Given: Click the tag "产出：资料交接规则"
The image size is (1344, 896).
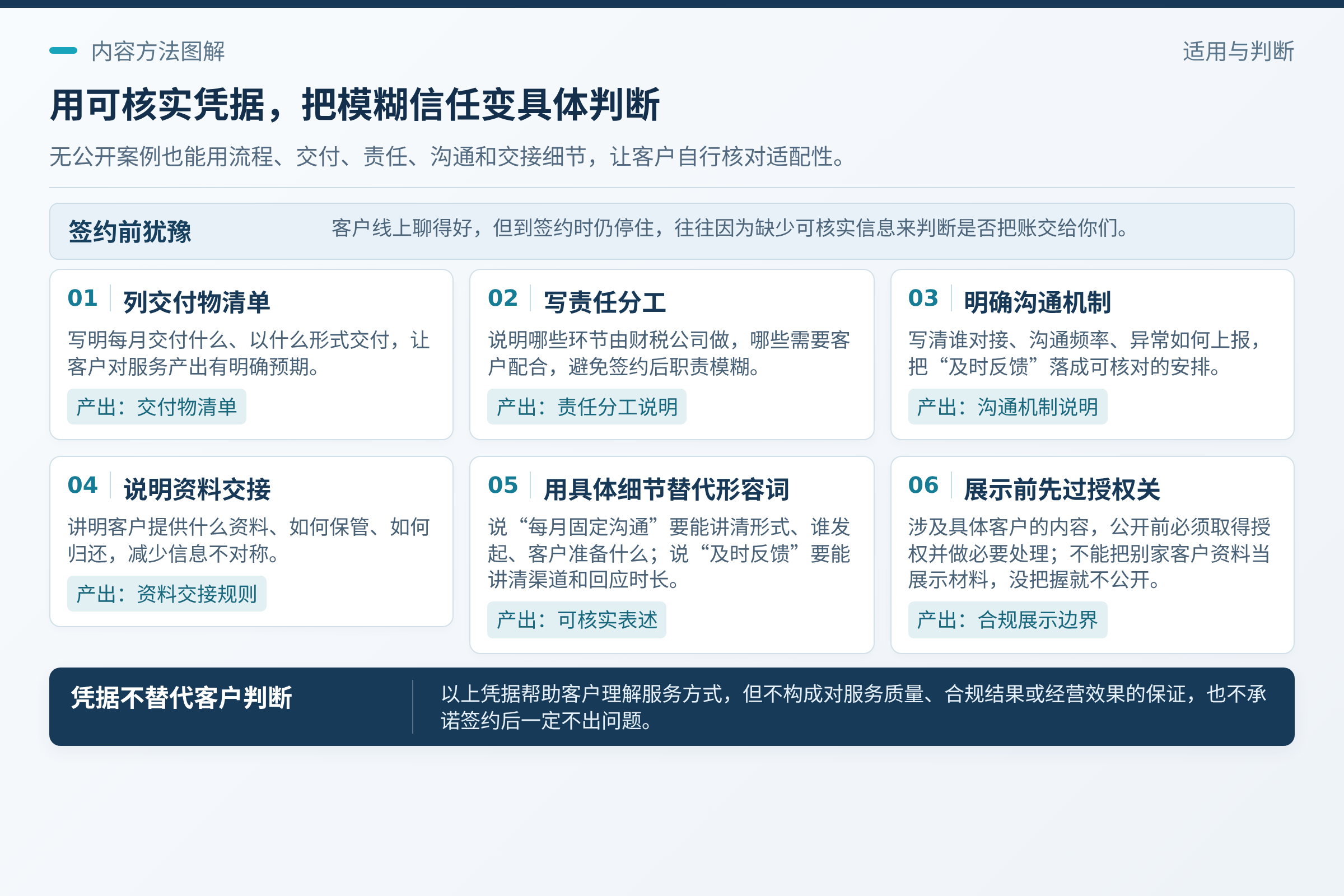Looking at the screenshot, I should 167,594.
